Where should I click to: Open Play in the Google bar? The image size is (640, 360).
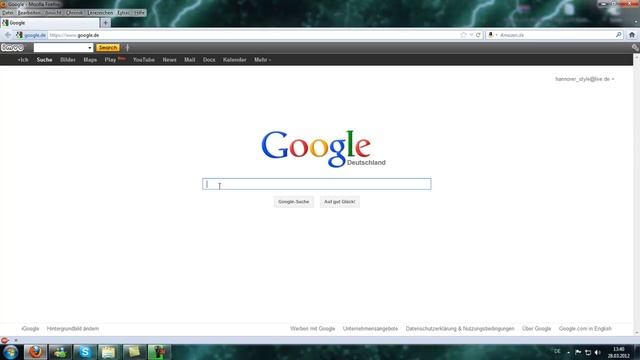click(111, 60)
